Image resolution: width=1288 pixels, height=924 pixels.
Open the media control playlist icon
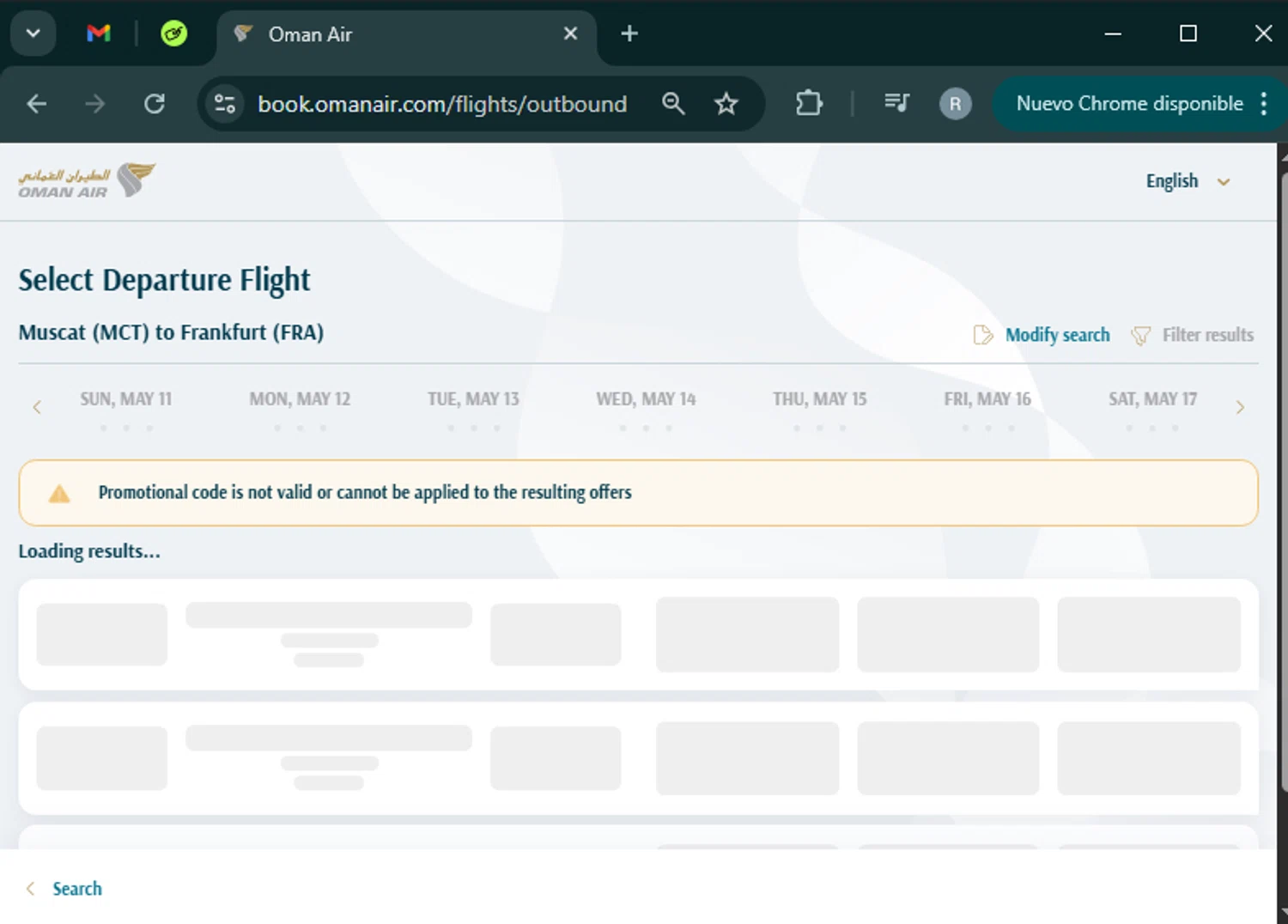896,104
